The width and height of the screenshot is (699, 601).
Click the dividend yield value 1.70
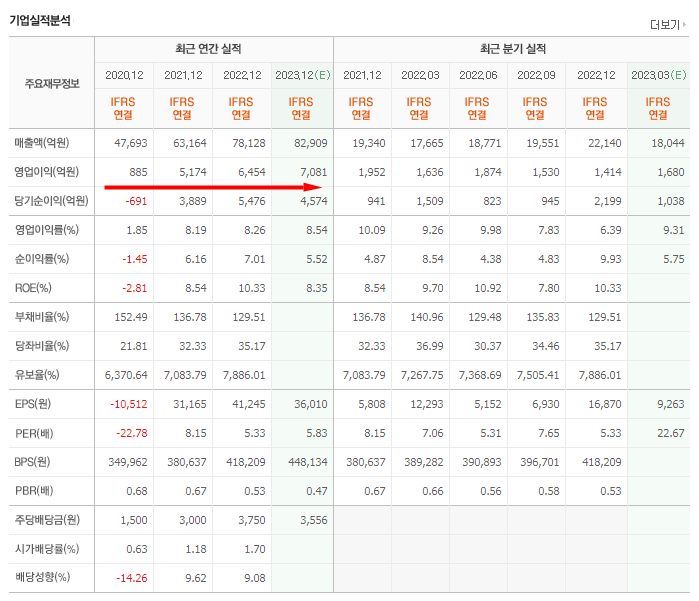coord(255,549)
